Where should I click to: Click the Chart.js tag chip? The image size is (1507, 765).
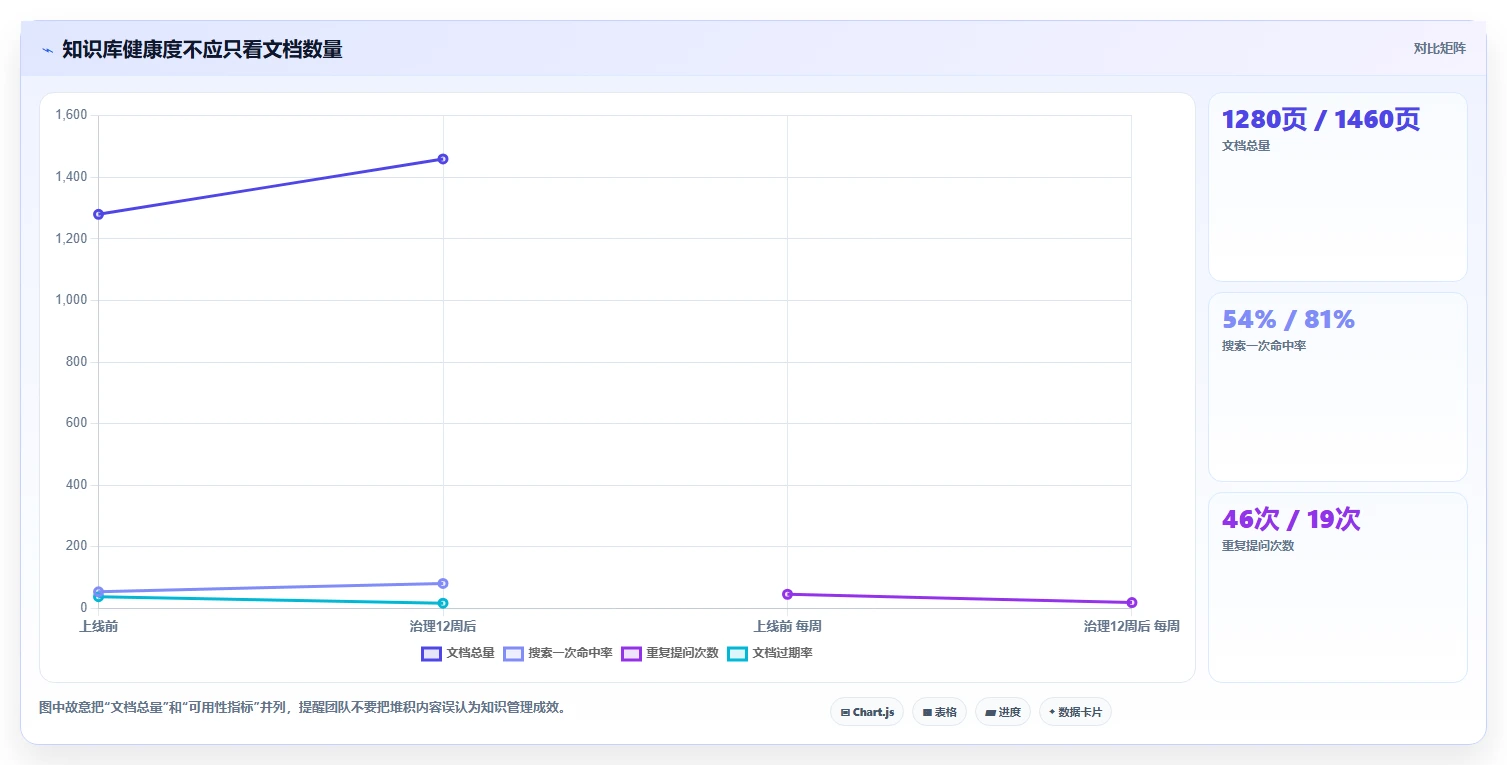click(x=867, y=712)
